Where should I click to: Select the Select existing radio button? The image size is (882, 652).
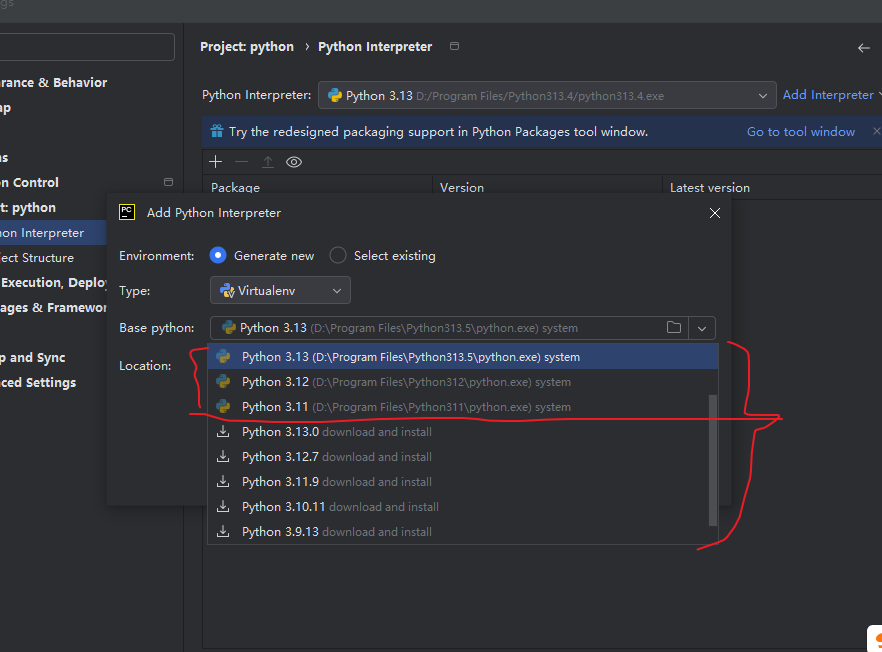338,255
